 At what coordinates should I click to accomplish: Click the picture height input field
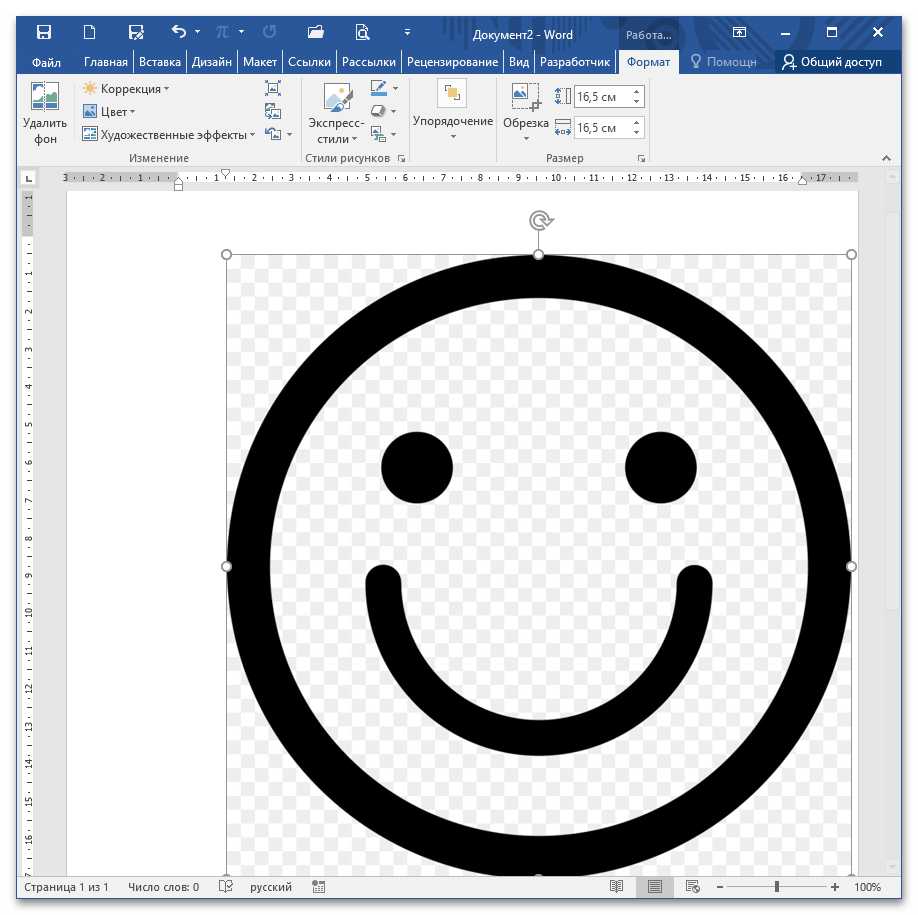[600, 97]
